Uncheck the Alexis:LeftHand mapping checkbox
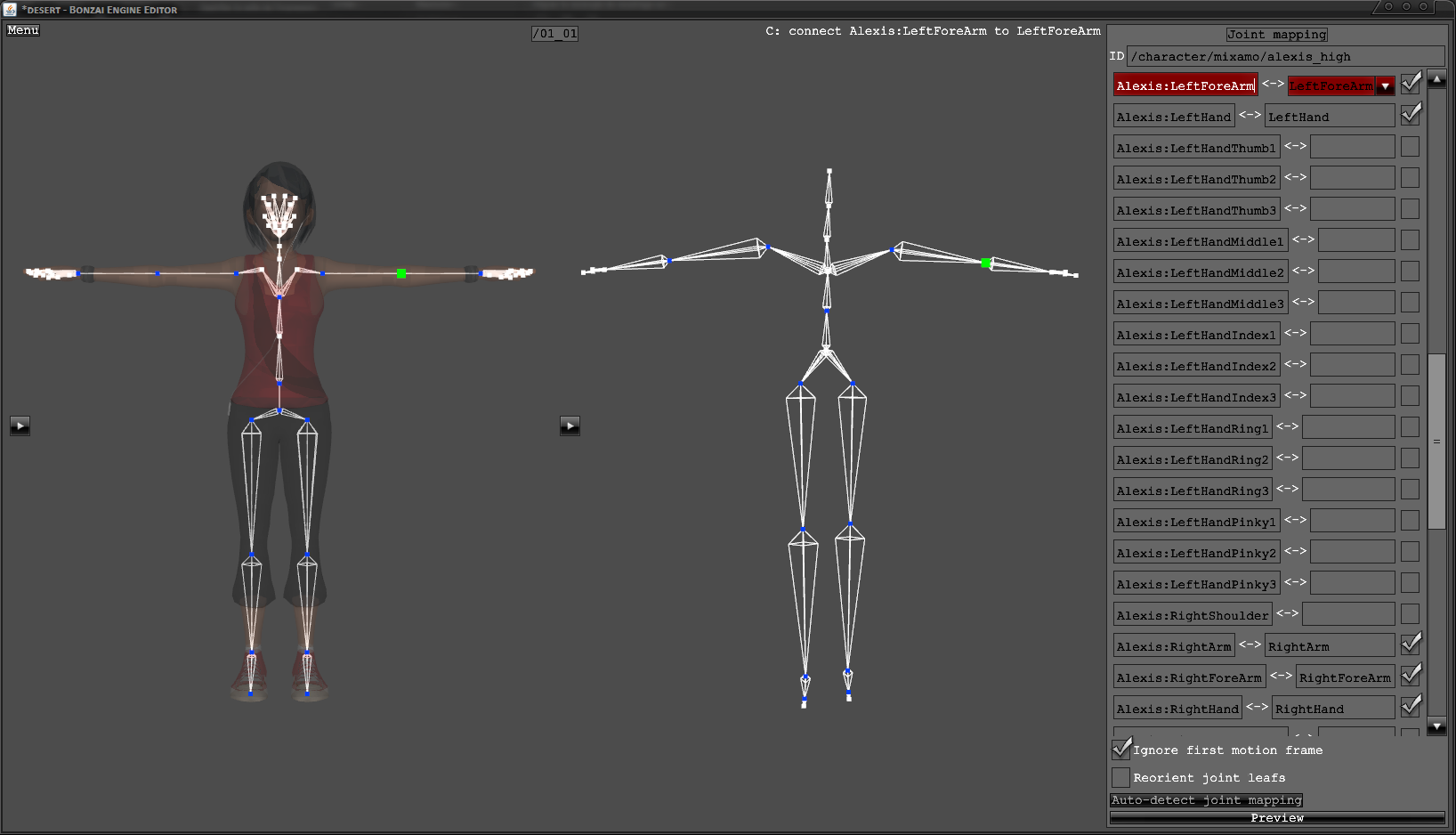The width and height of the screenshot is (1456, 835). 1411,115
